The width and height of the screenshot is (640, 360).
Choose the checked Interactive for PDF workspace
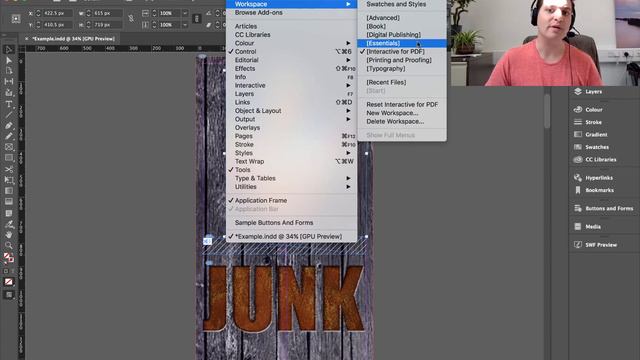pyautogui.click(x=402, y=52)
